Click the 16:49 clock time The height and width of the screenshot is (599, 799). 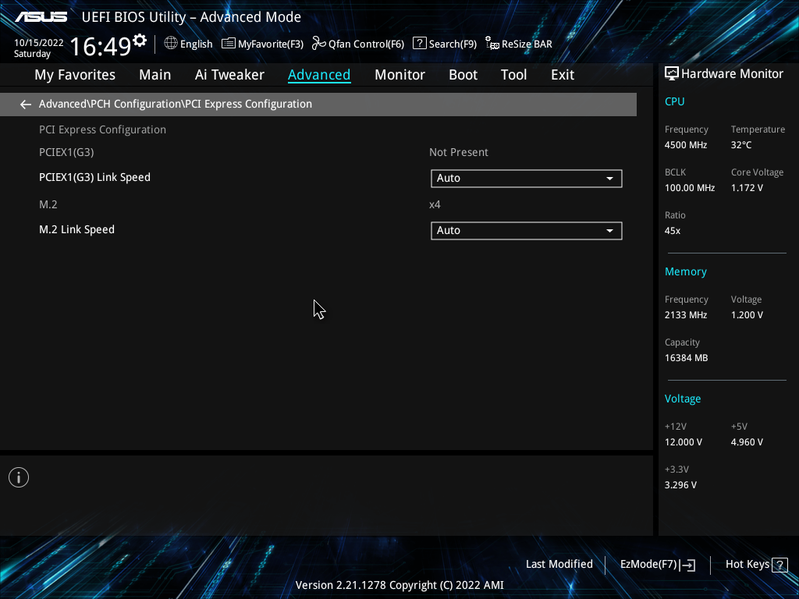point(100,46)
